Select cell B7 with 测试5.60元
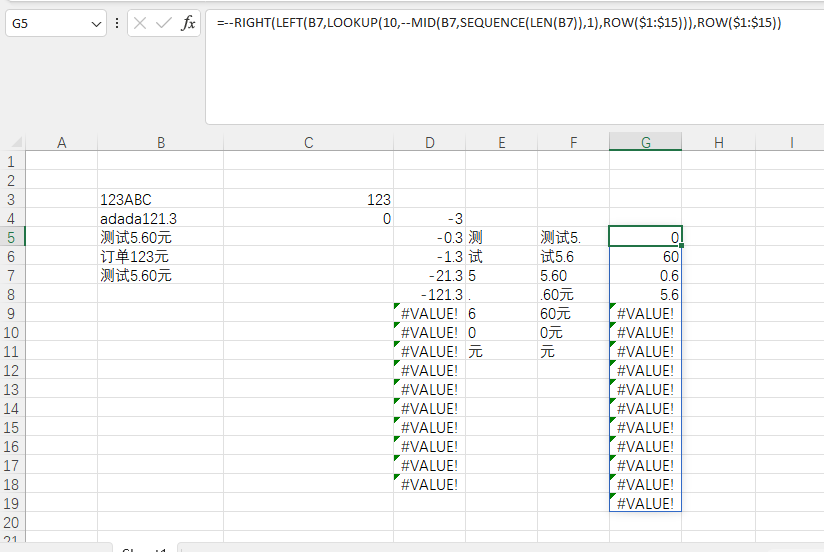824x552 pixels. point(161,275)
